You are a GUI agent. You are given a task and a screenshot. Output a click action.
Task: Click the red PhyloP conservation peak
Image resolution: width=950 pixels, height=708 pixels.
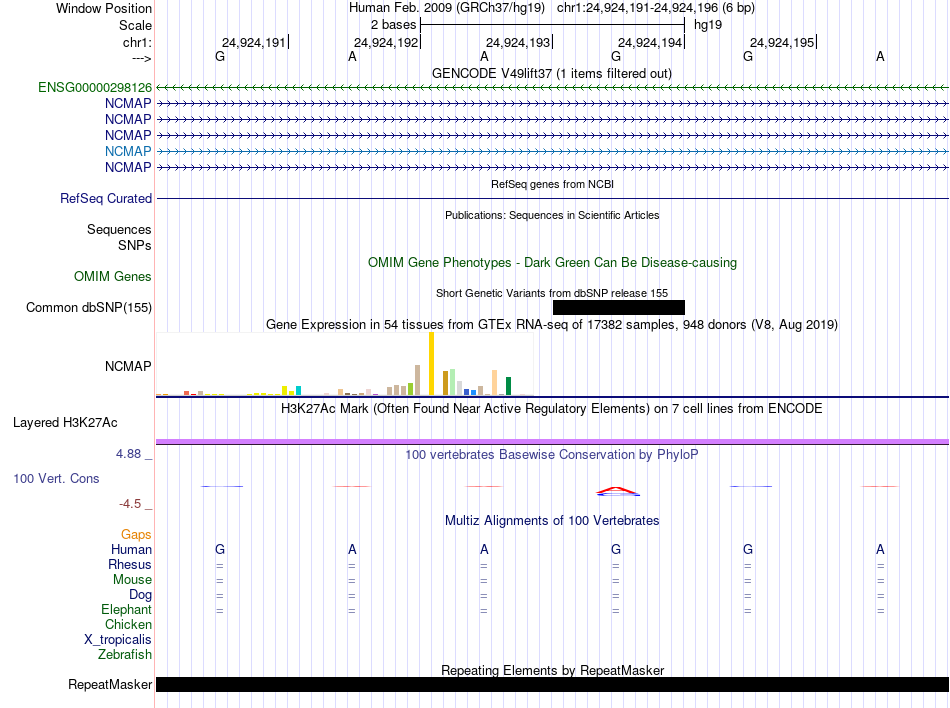(617, 490)
